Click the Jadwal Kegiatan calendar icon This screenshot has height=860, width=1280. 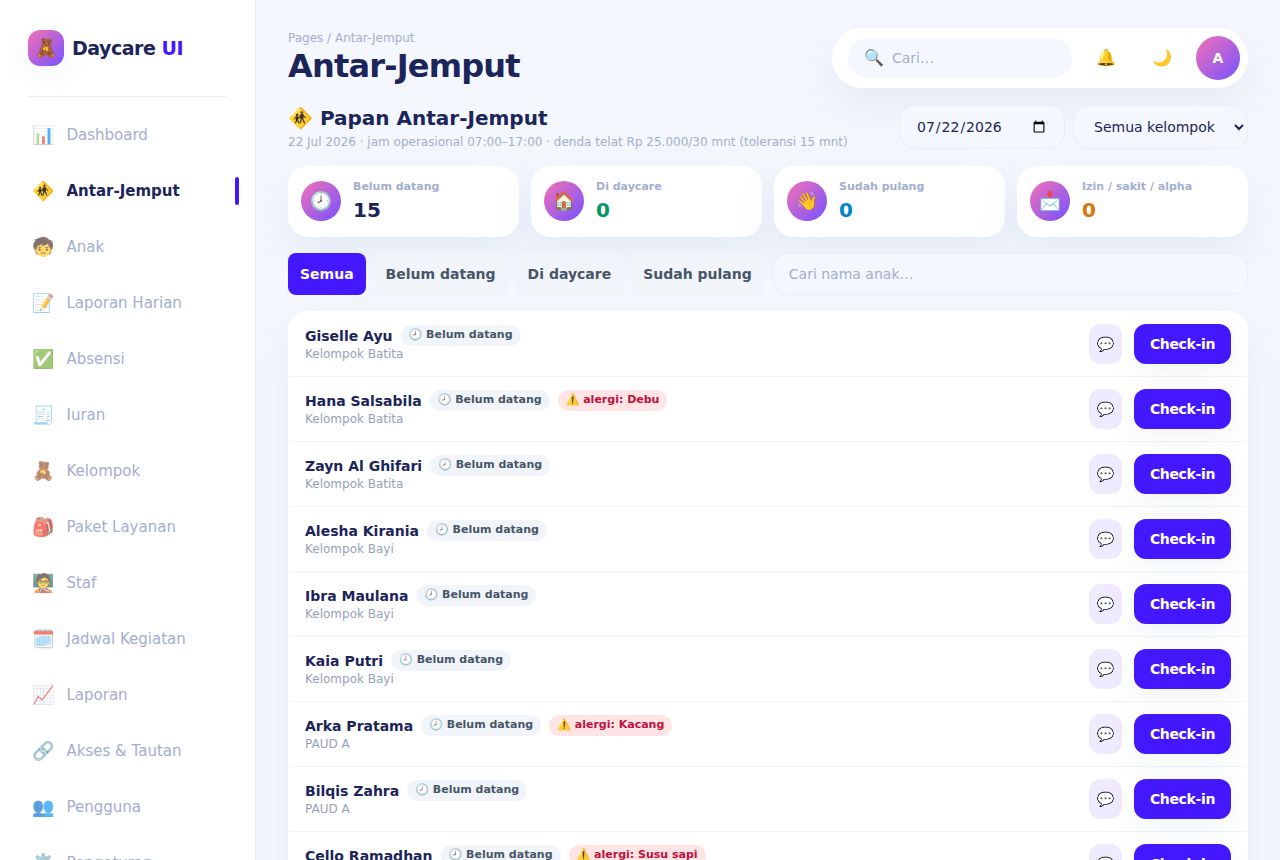click(43, 639)
